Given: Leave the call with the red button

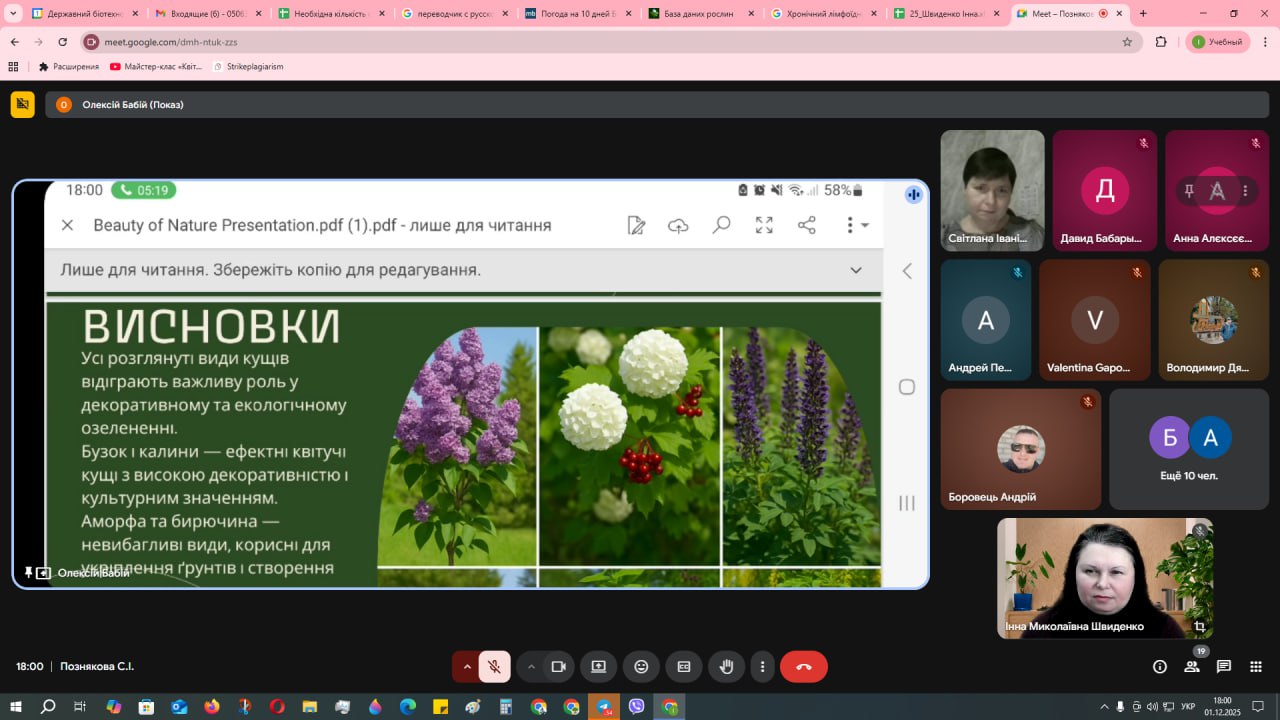Looking at the screenshot, I should [803, 666].
